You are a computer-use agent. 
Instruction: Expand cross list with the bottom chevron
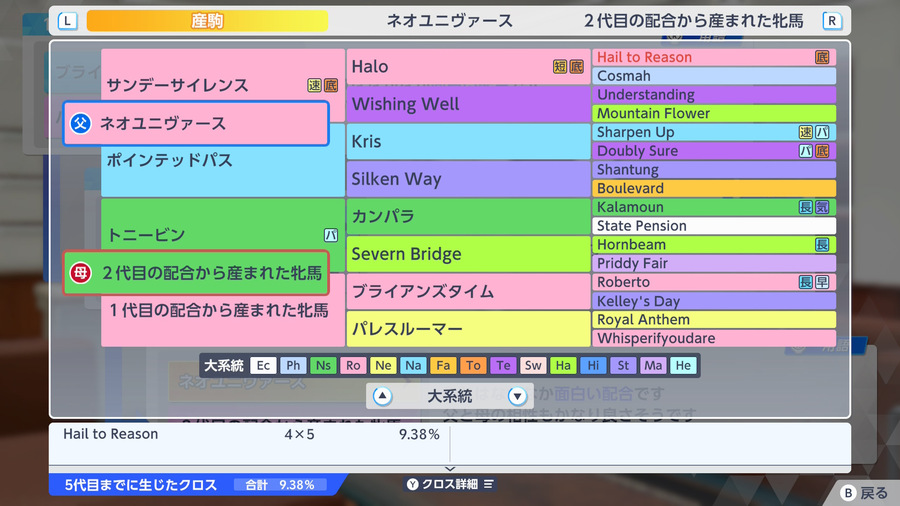450,469
